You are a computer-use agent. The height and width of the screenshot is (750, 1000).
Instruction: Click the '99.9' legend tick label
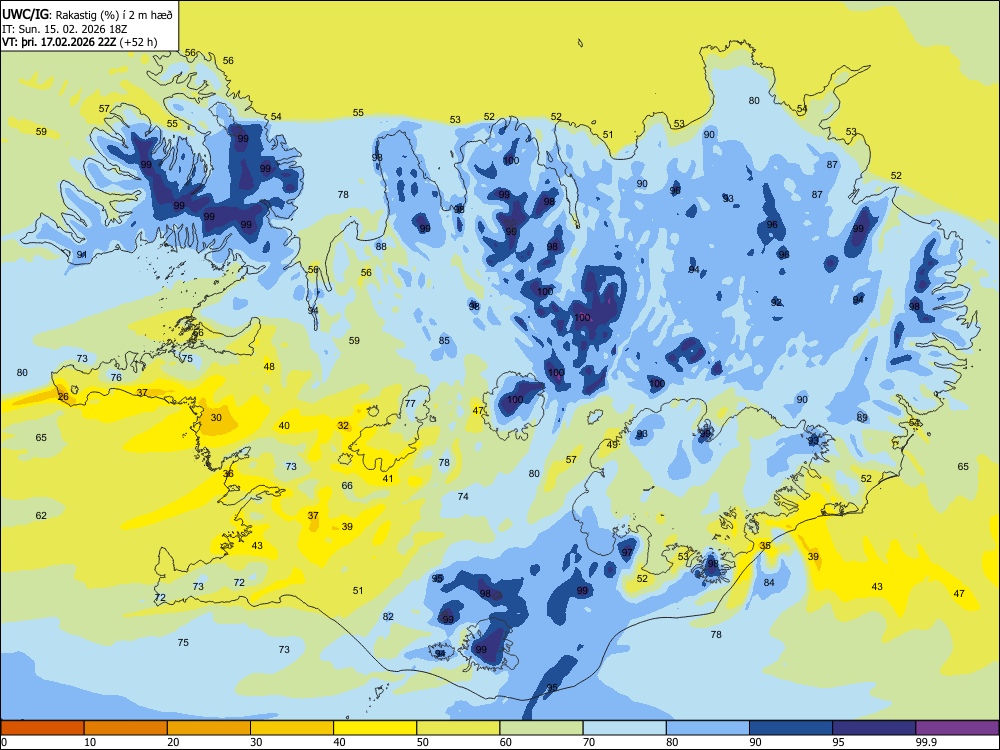926,742
